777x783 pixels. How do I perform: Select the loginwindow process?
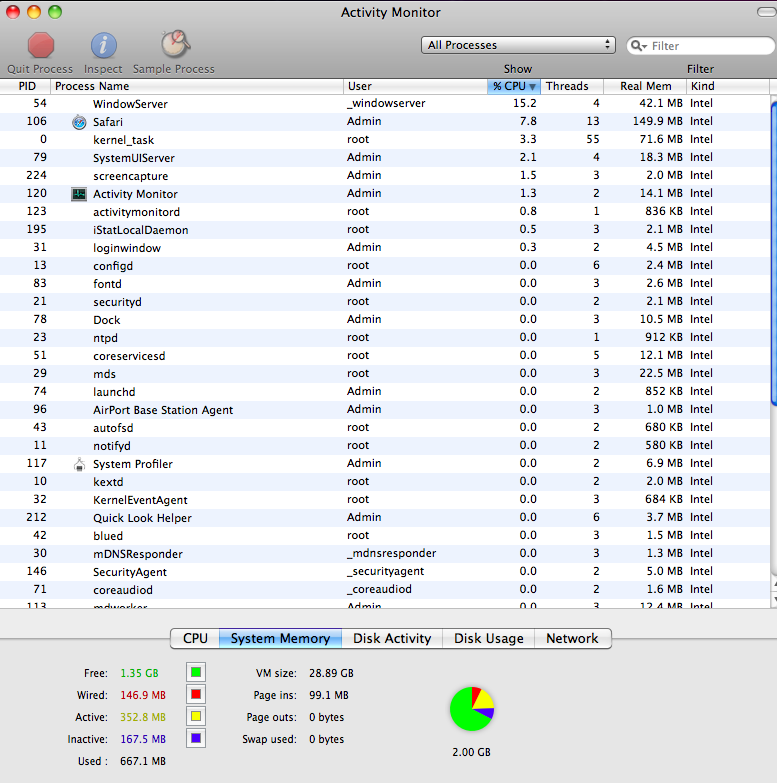(385, 247)
